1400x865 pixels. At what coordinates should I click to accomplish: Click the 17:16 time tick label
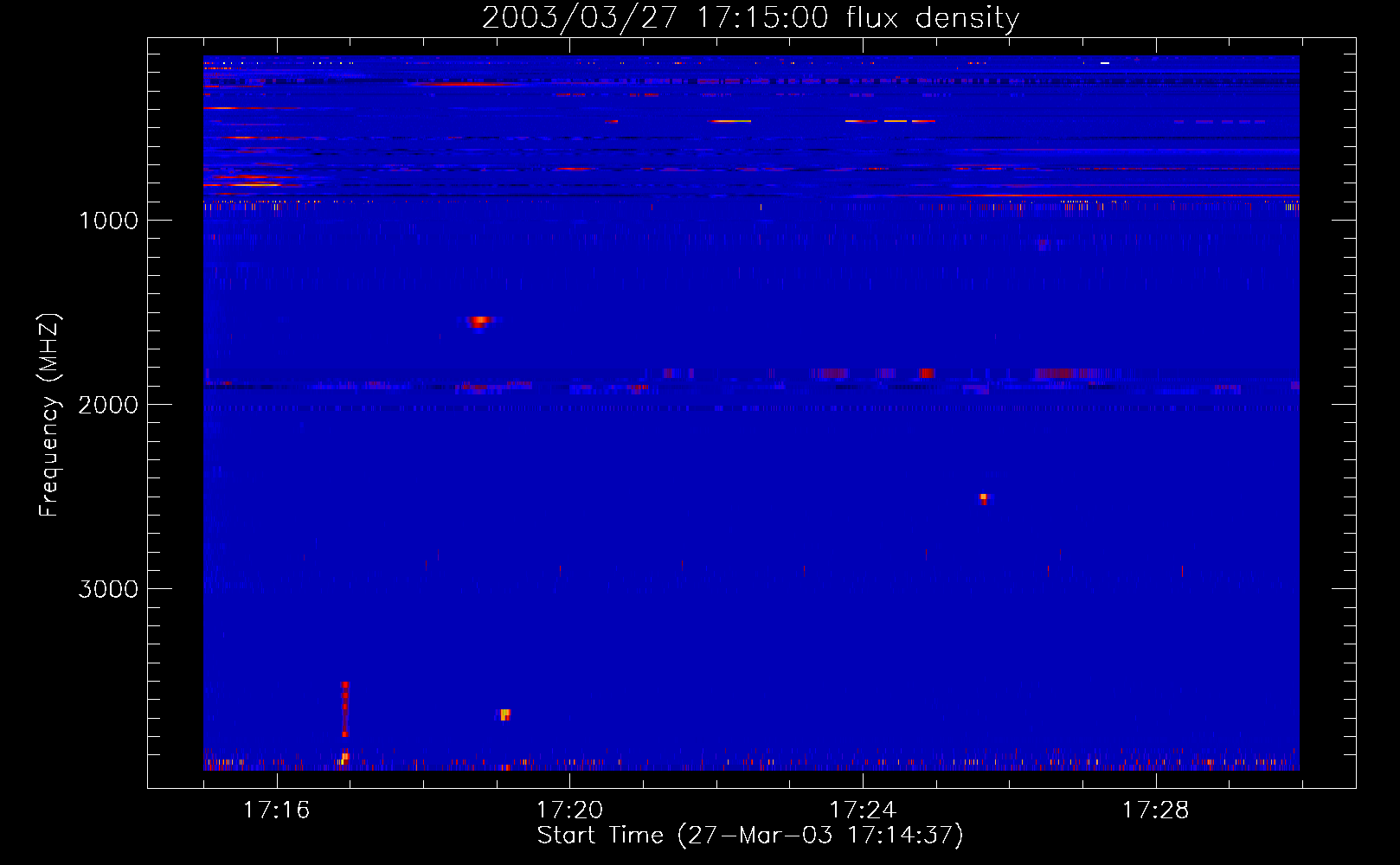(x=276, y=811)
